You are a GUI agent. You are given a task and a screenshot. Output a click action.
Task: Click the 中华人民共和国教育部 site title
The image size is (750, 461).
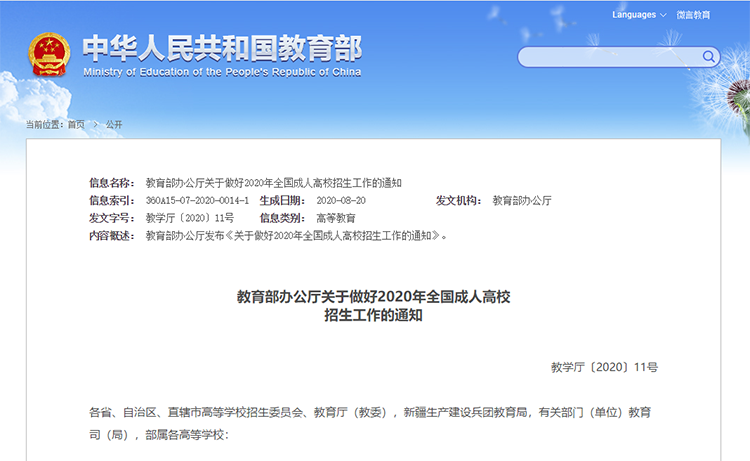pos(222,48)
